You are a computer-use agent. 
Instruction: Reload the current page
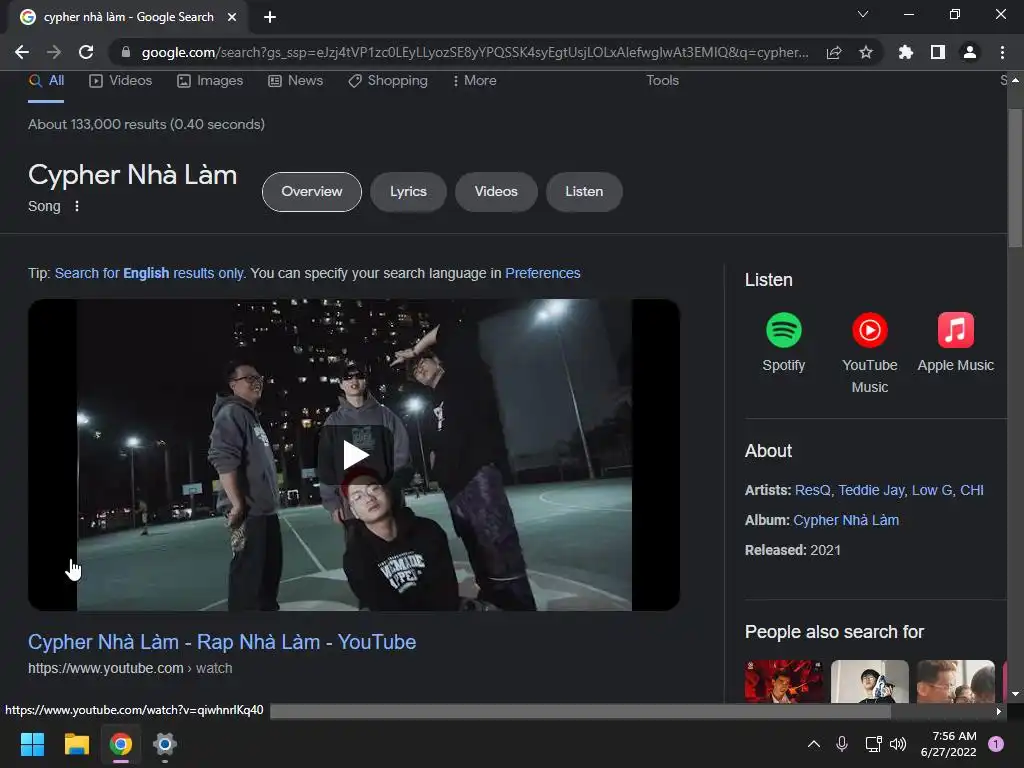pyautogui.click(x=86, y=52)
